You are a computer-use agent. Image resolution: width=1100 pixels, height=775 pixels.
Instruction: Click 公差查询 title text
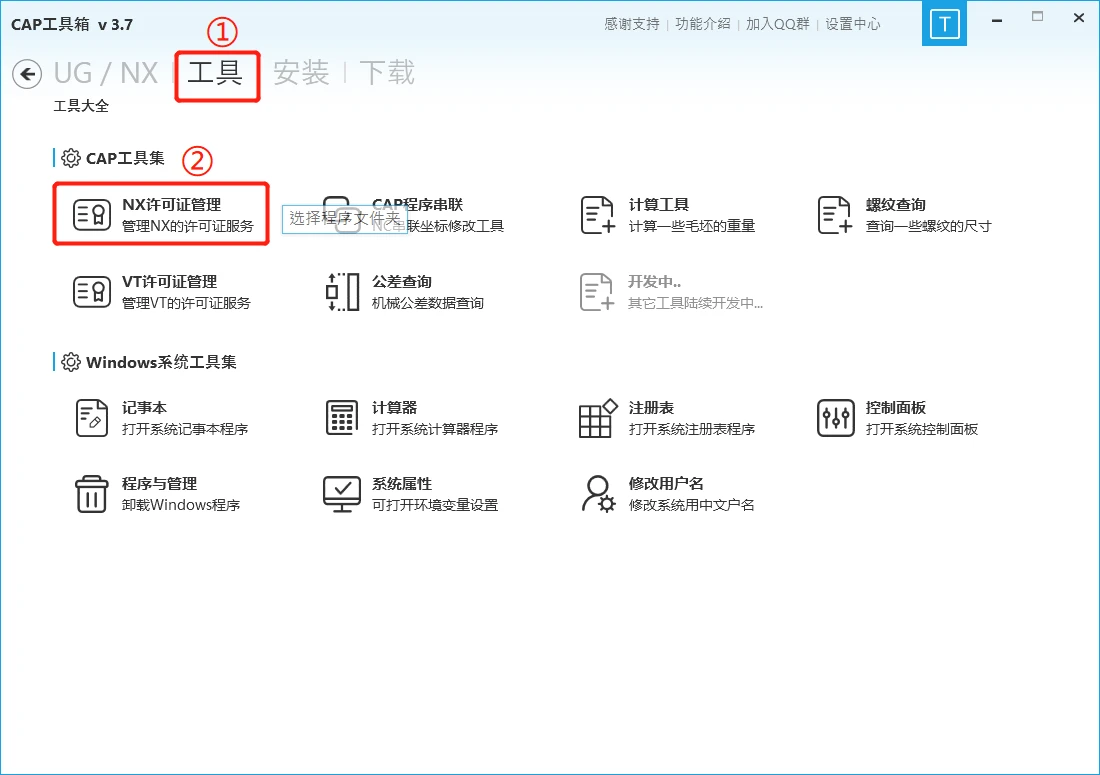(402, 282)
